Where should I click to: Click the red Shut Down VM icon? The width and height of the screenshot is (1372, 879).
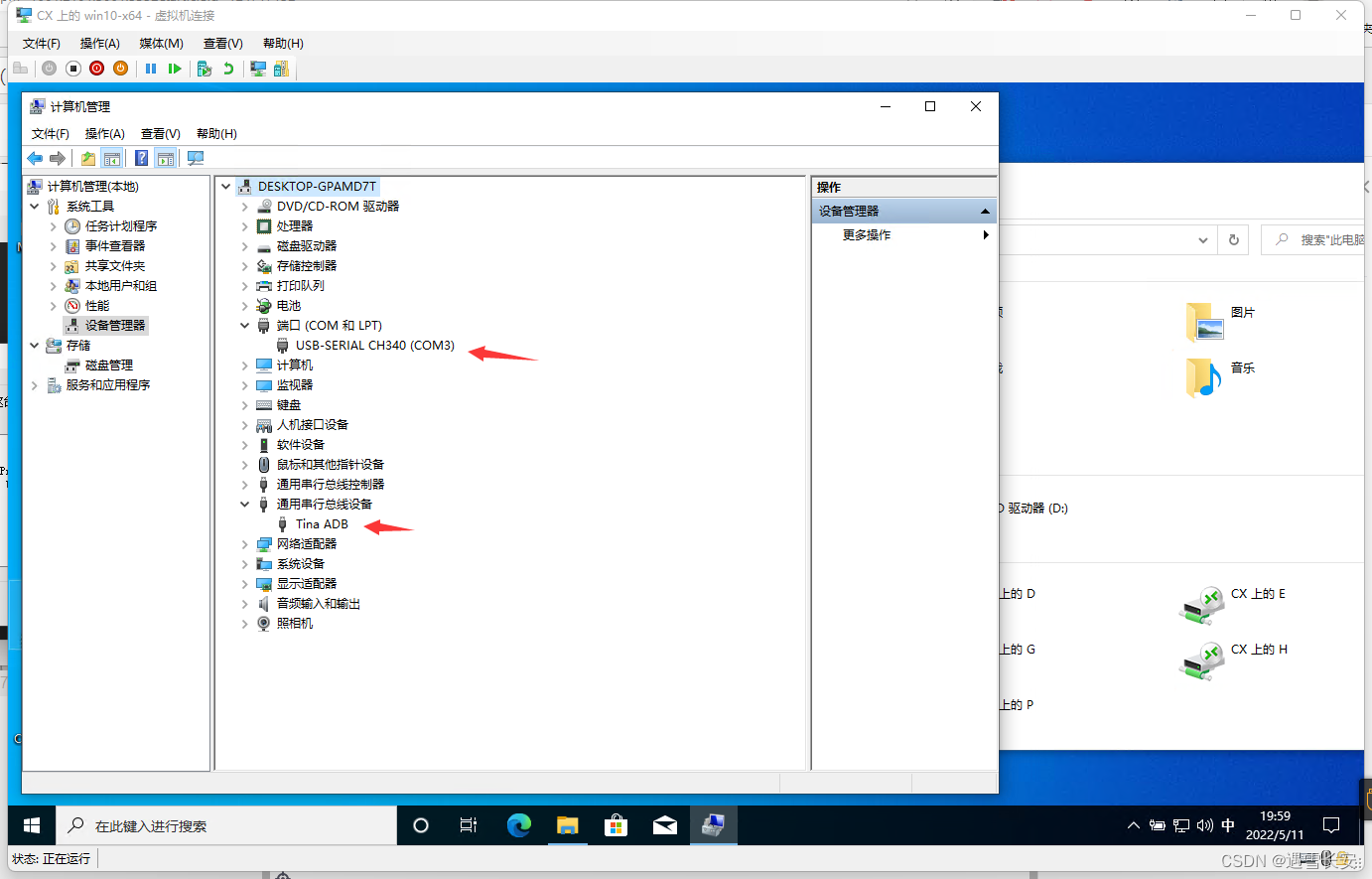[x=96, y=69]
